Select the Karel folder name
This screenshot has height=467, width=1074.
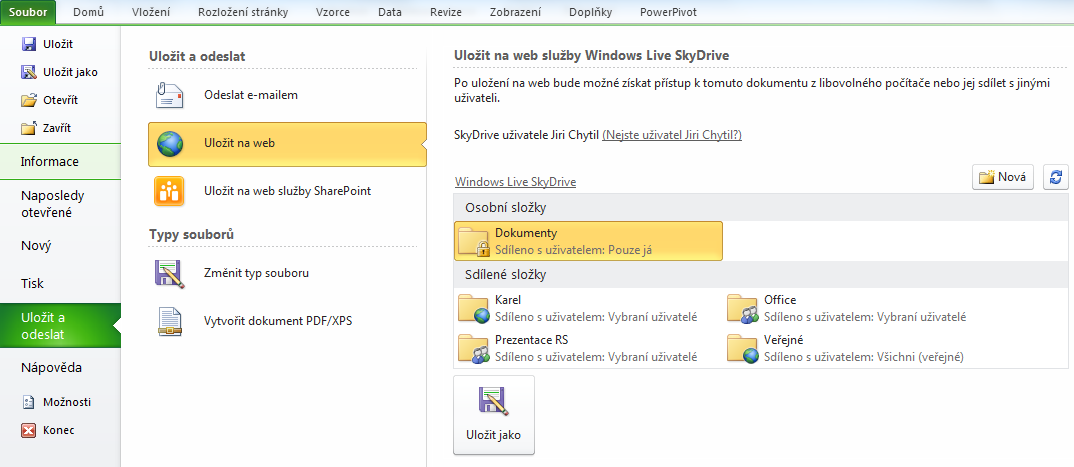(508, 301)
